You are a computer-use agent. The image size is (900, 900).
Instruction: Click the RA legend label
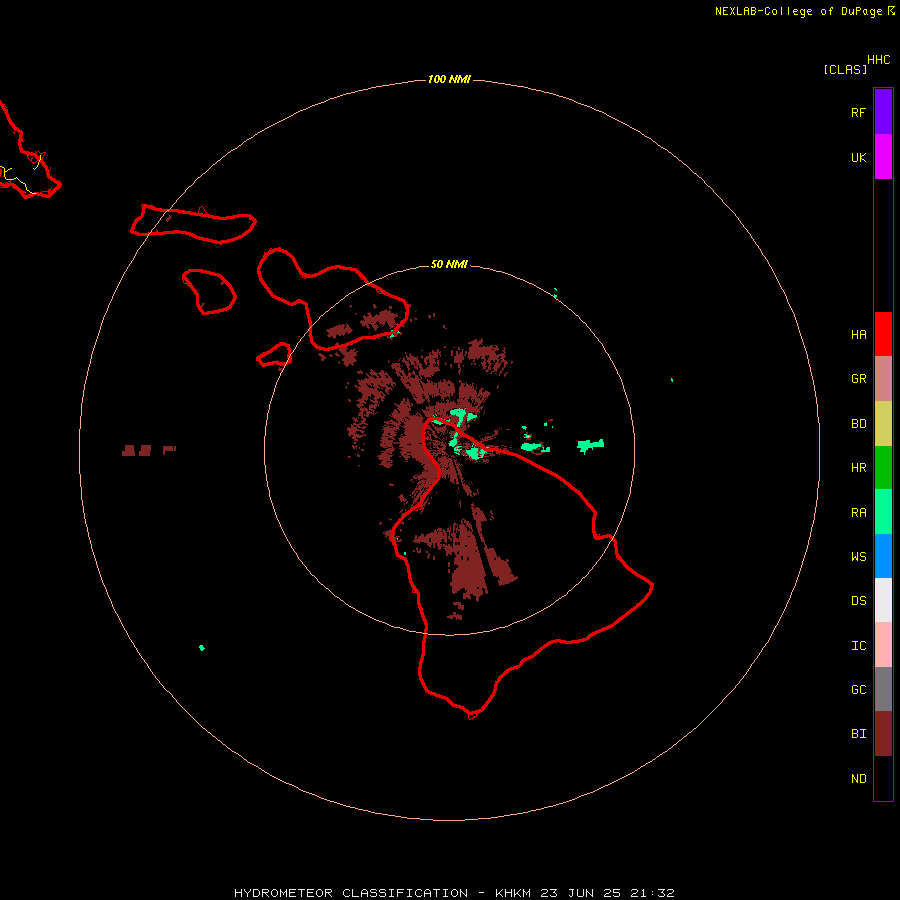click(858, 513)
